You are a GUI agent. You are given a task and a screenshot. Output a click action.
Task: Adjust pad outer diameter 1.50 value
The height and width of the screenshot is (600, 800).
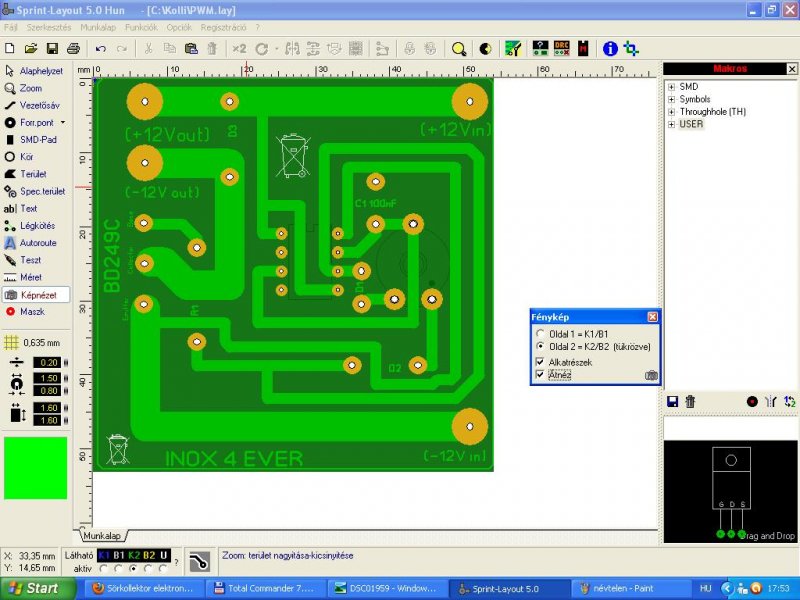tap(47, 378)
